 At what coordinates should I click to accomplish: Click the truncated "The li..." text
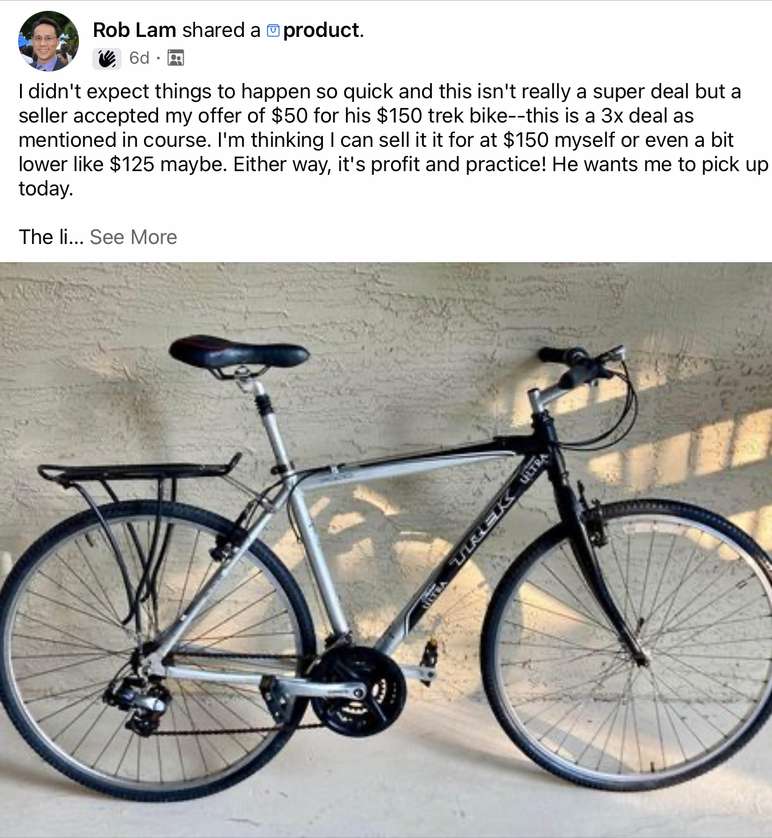50,237
